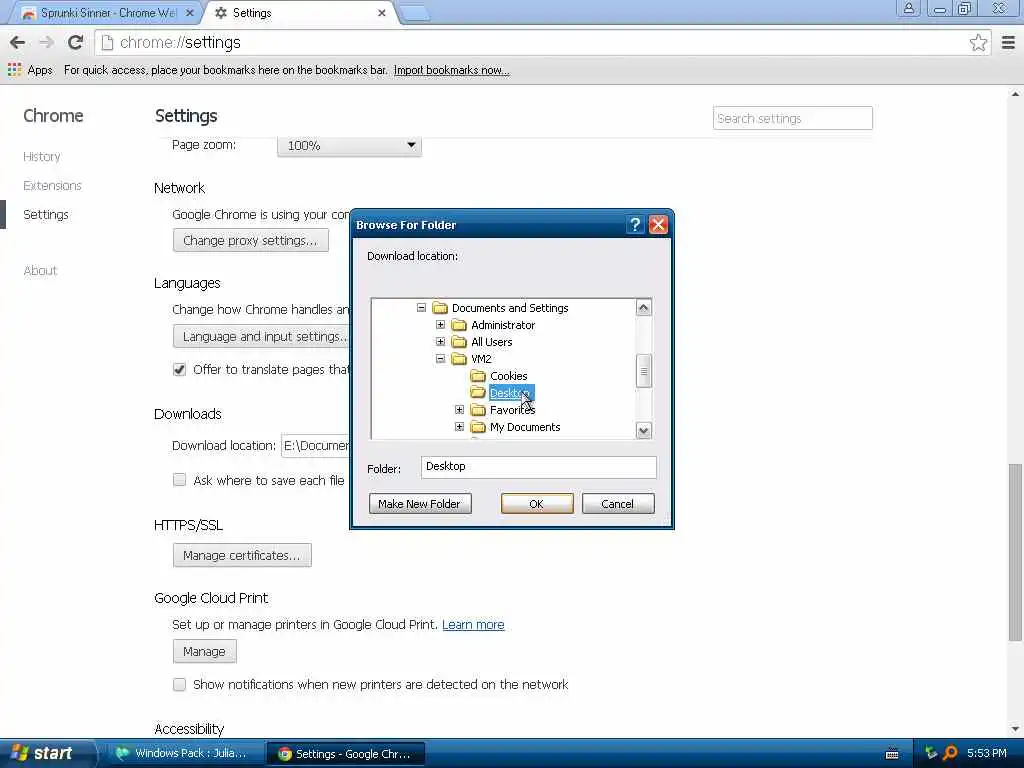
Task: Collapse the Documents and Settings tree node
Action: [x=421, y=308]
